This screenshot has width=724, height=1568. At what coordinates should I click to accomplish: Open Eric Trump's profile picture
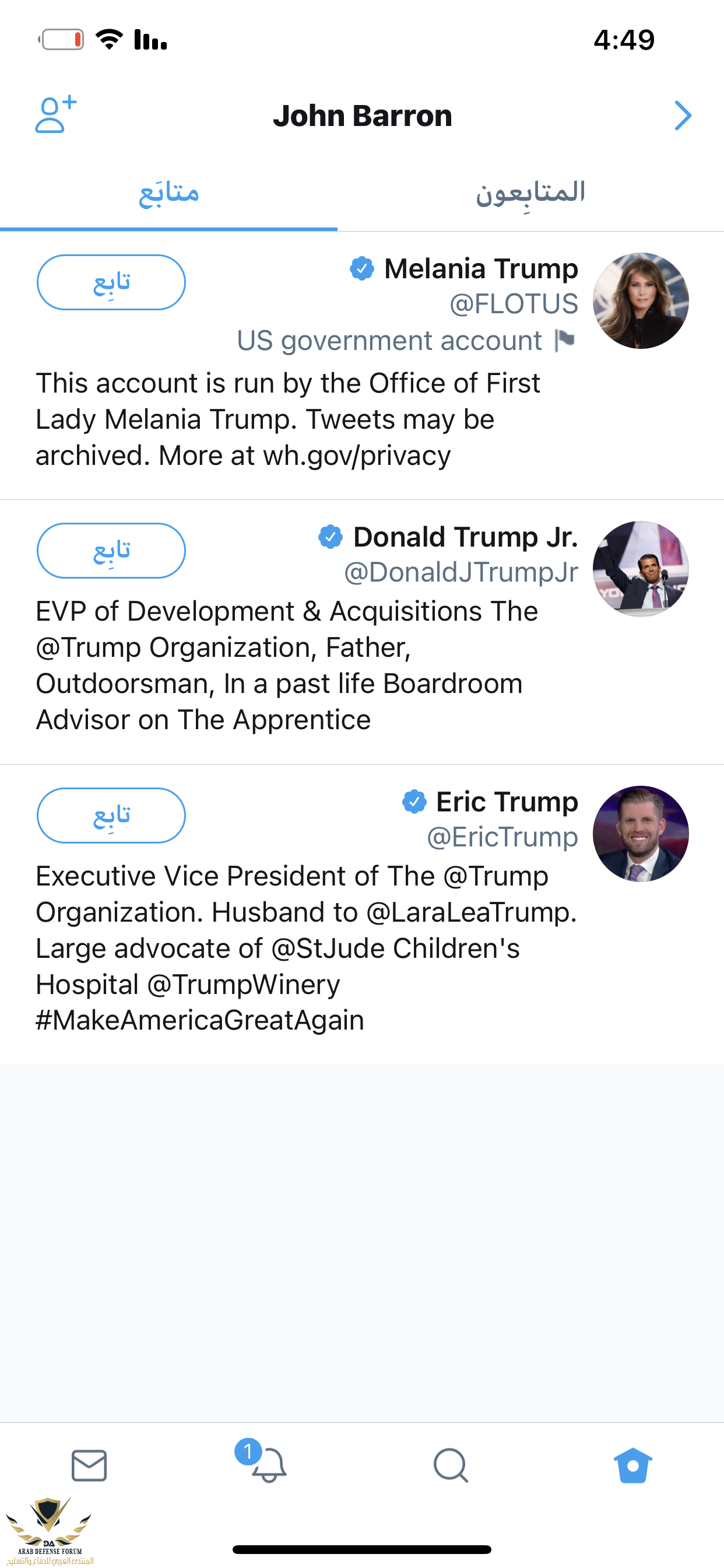641,834
